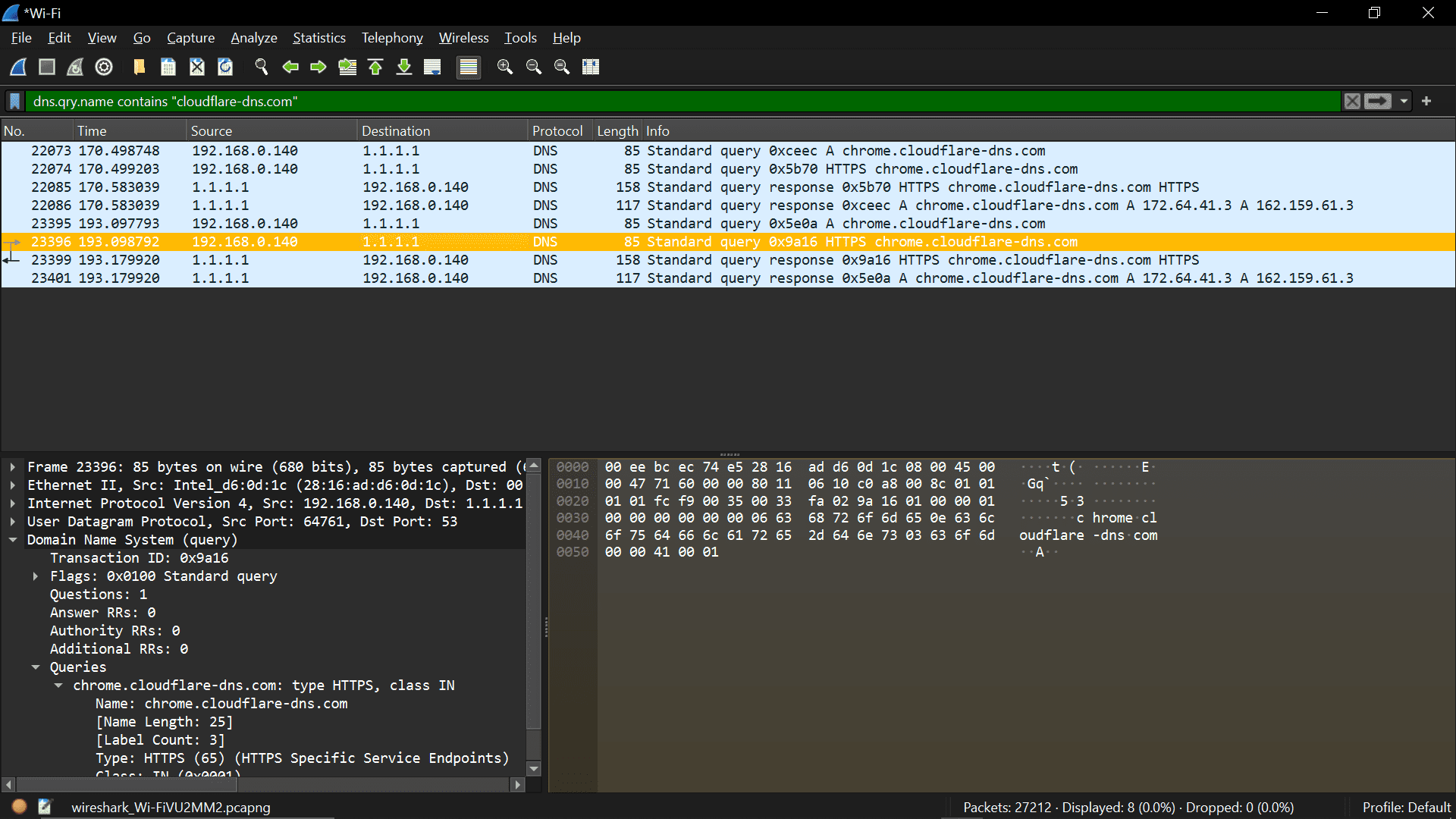
Task: Apply the current display filter
Action: 1377,101
